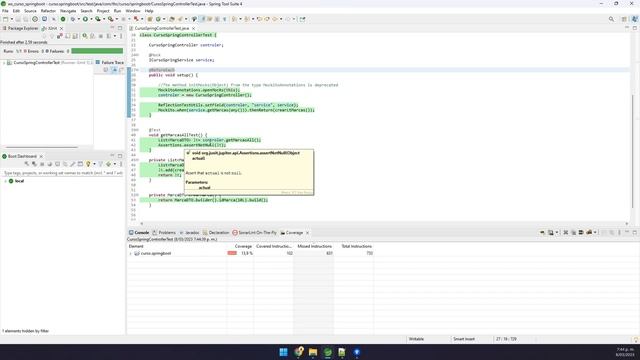Click the filter funnel icon in Boot Dashboard

pyautogui.click(x=100, y=164)
